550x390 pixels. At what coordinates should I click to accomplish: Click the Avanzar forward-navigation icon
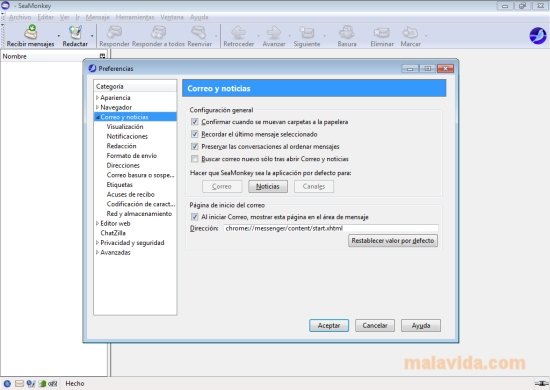tap(274, 32)
